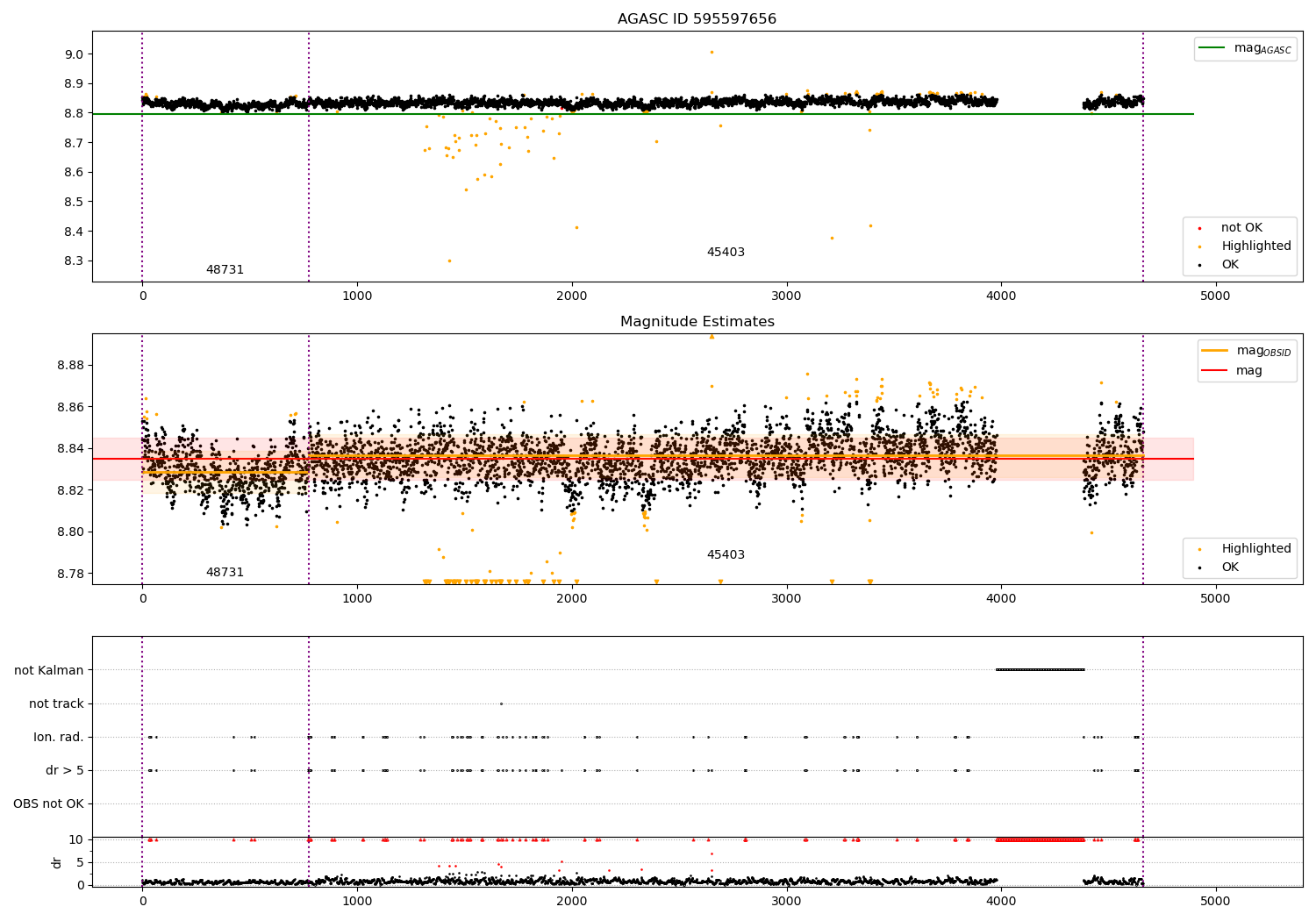Click the orange mag OBSID legend line
1316x921 pixels.
pos(1216,351)
